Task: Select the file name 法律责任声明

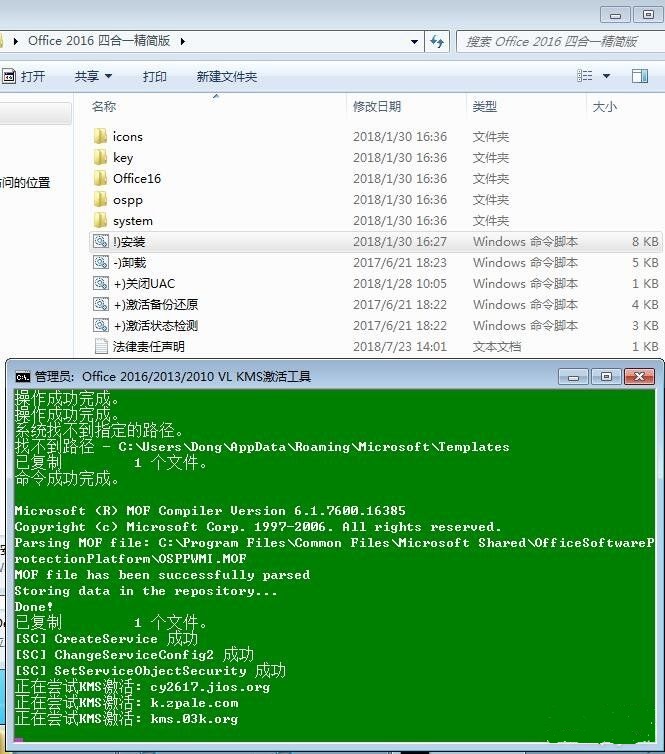Action: coord(149,347)
